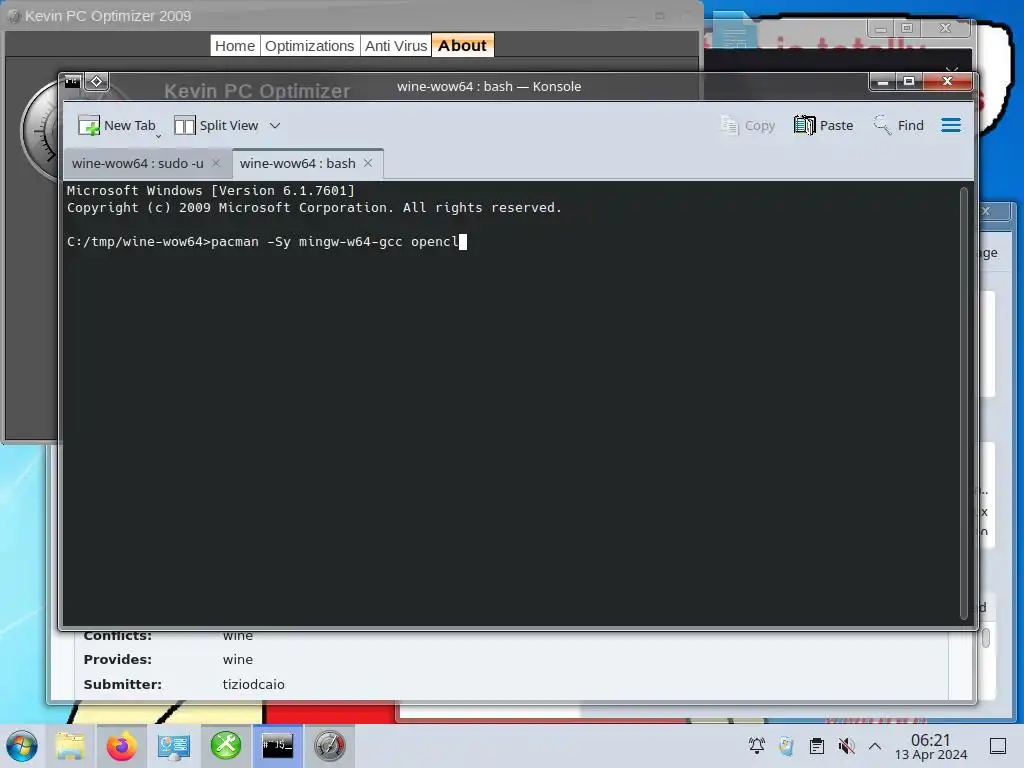
Task: Click the show desktop button
Action: [x=998, y=746]
